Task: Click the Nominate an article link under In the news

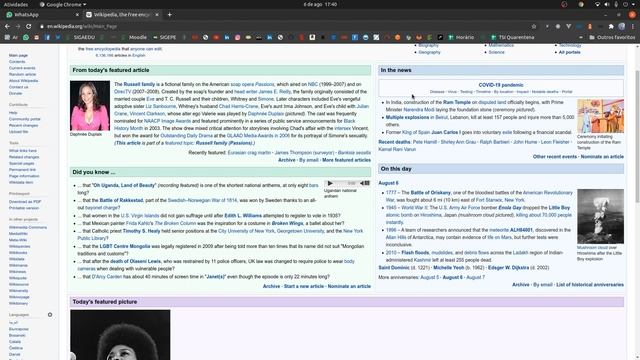Action: click(x=602, y=157)
